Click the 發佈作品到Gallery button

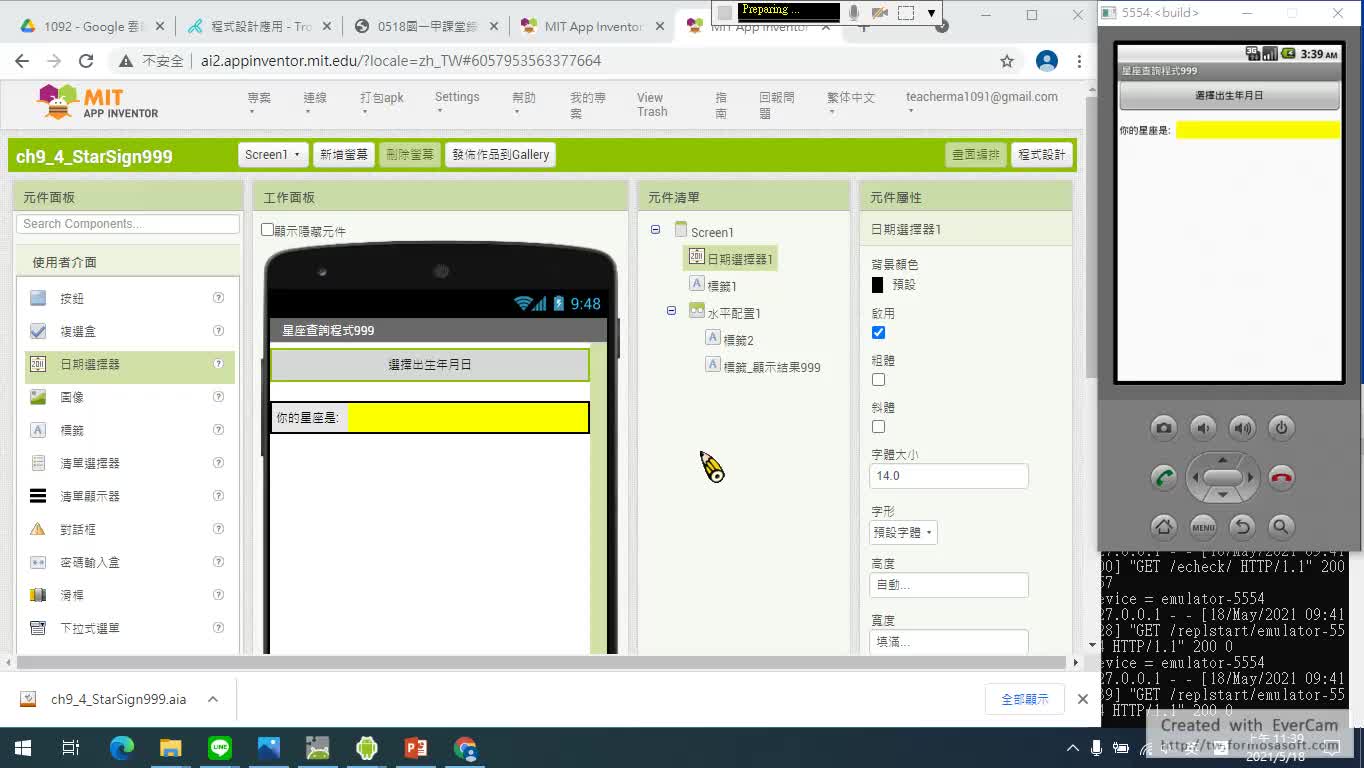pos(501,155)
